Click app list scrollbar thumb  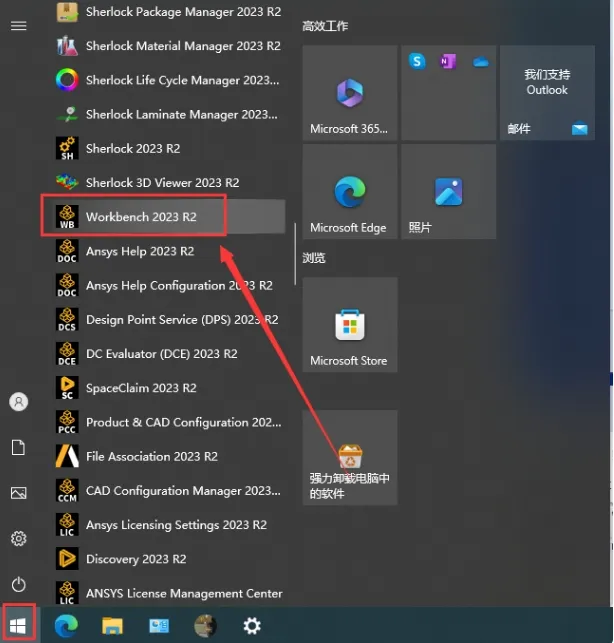tap(295, 254)
